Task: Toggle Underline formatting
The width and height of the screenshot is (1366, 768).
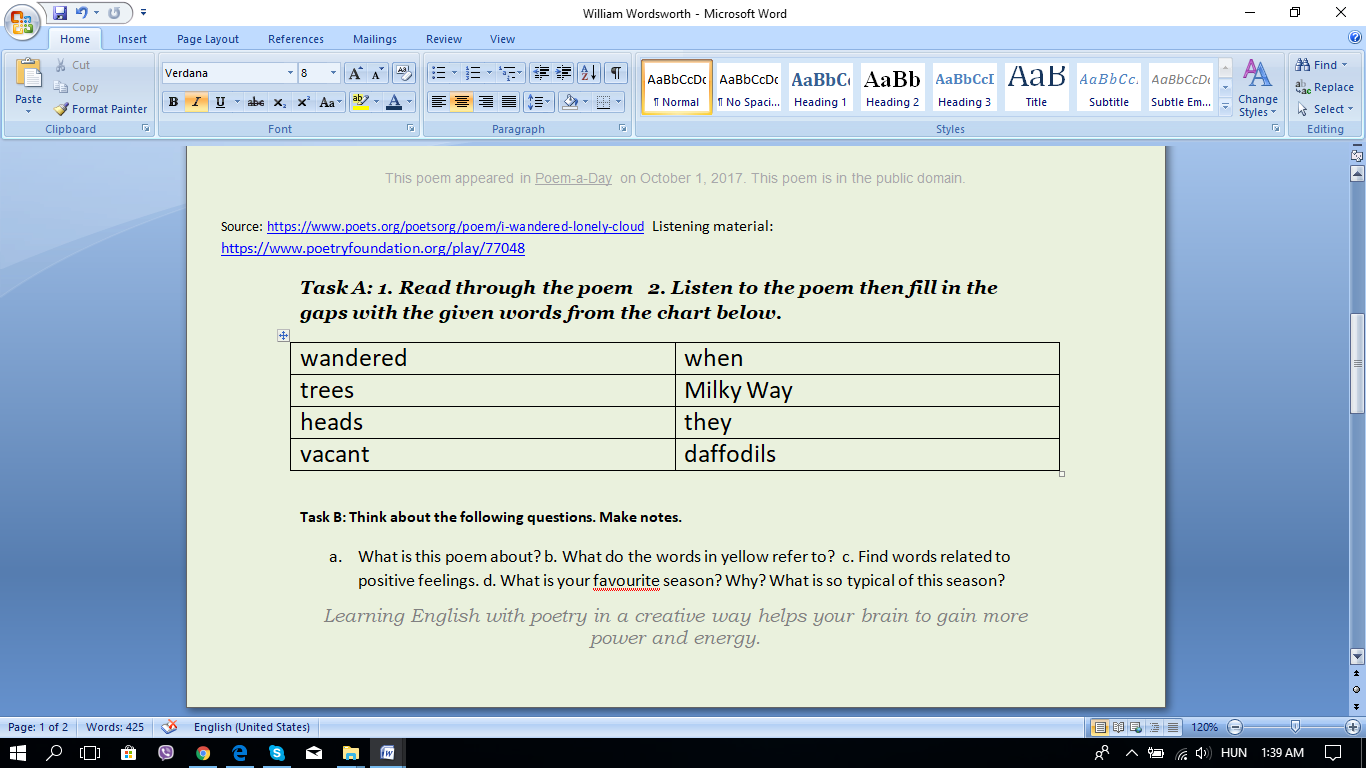Action: [x=220, y=102]
